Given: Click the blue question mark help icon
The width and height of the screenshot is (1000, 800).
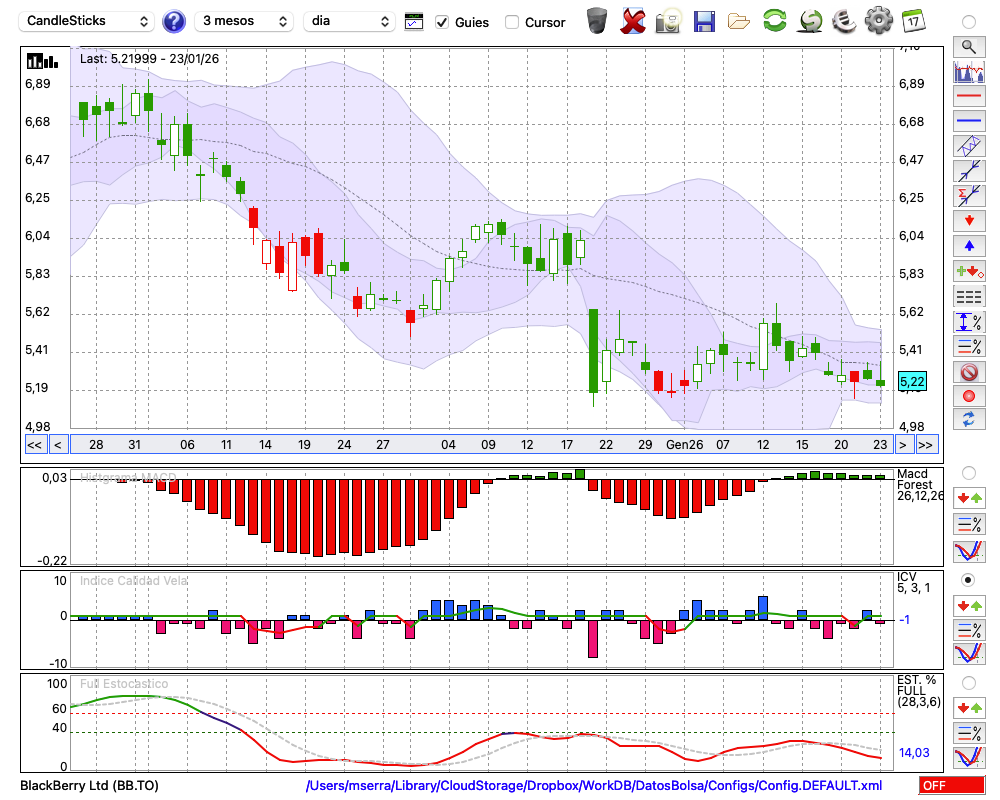Looking at the screenshot, I should coord(174,21).
